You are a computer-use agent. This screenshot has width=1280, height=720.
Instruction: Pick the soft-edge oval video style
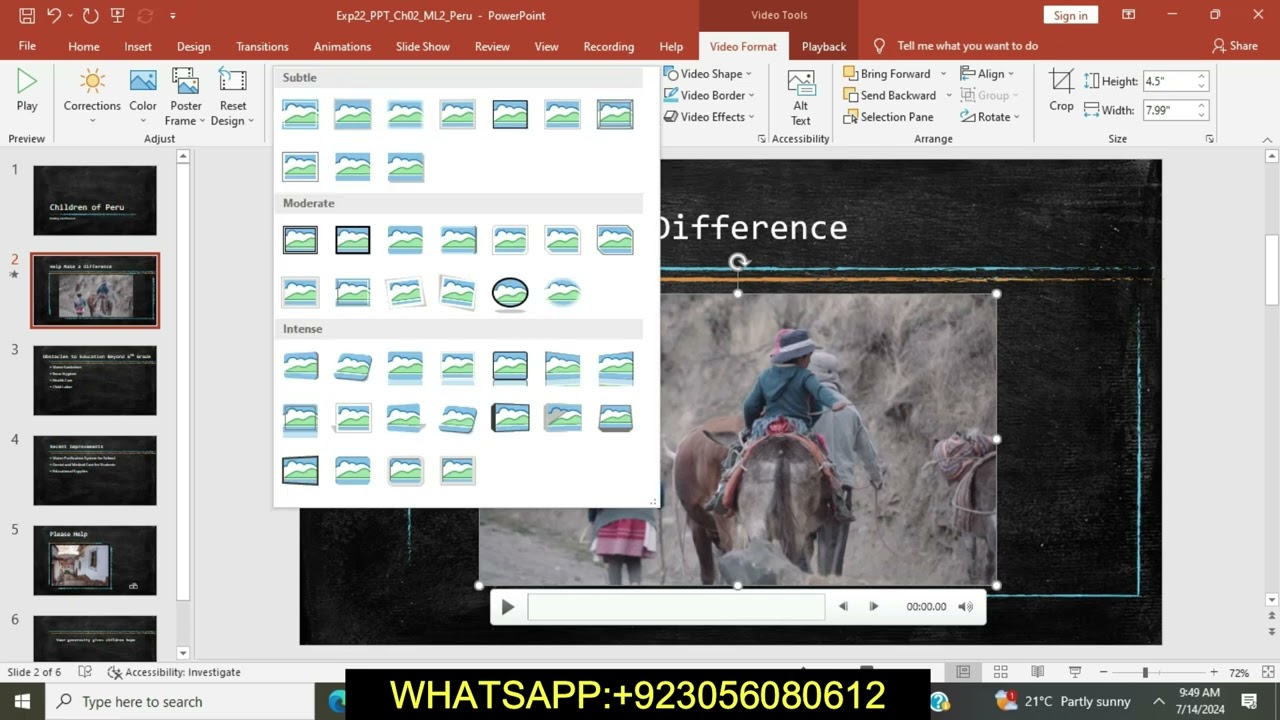(x=563, y=292)
